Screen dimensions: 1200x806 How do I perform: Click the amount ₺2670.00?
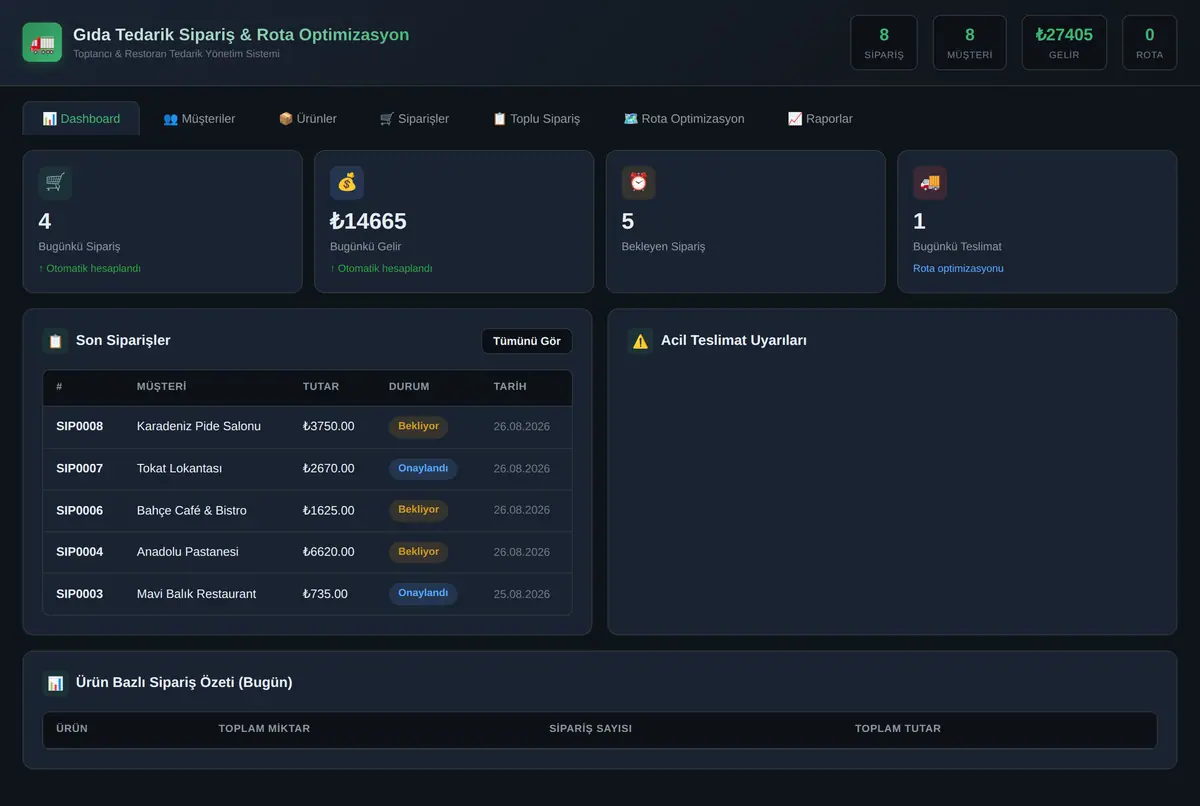coord(329,468)
